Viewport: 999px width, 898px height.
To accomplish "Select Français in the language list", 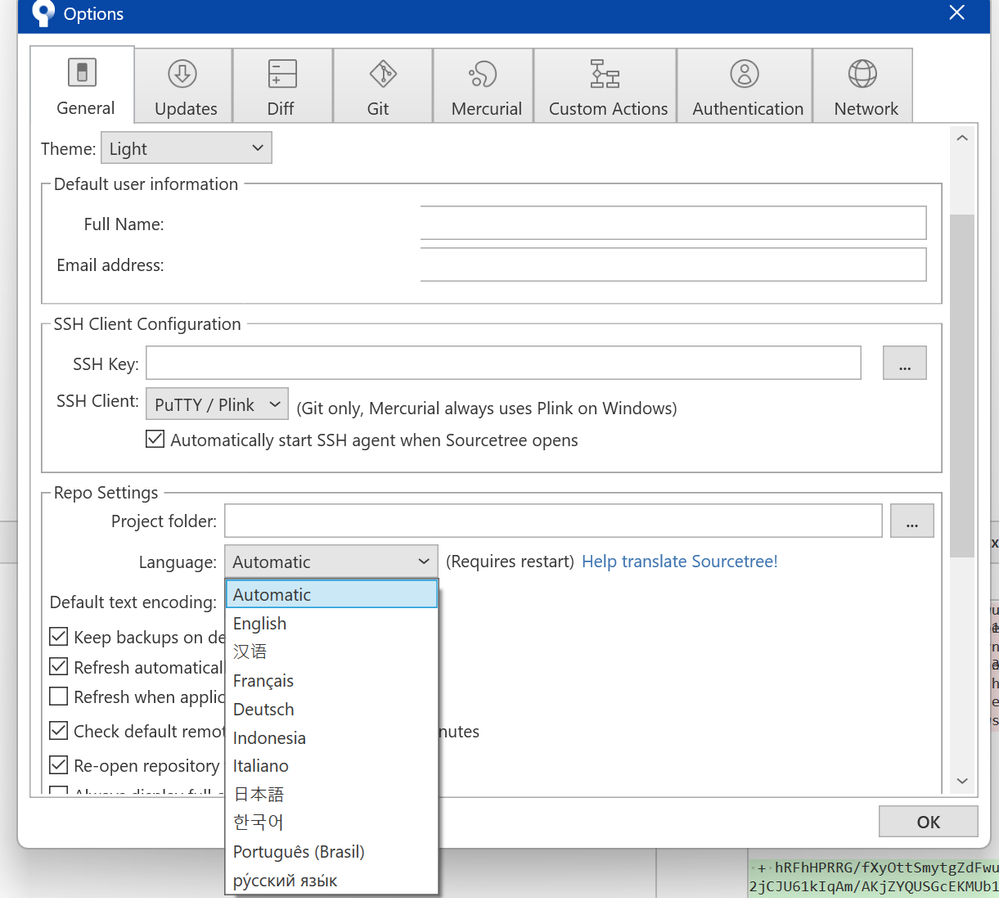I will 331,681.
